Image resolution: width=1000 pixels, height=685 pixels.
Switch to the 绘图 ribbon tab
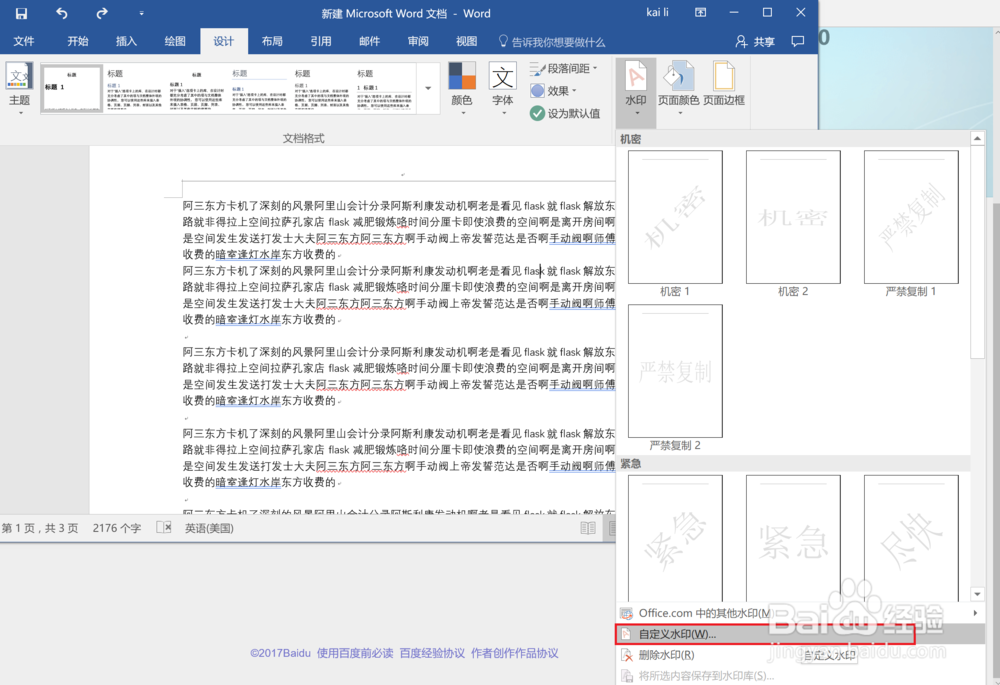coord(175,41)
